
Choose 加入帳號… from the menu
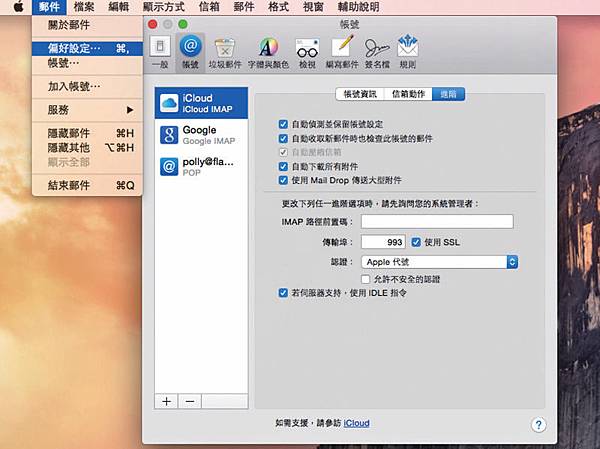coord(87,87)
